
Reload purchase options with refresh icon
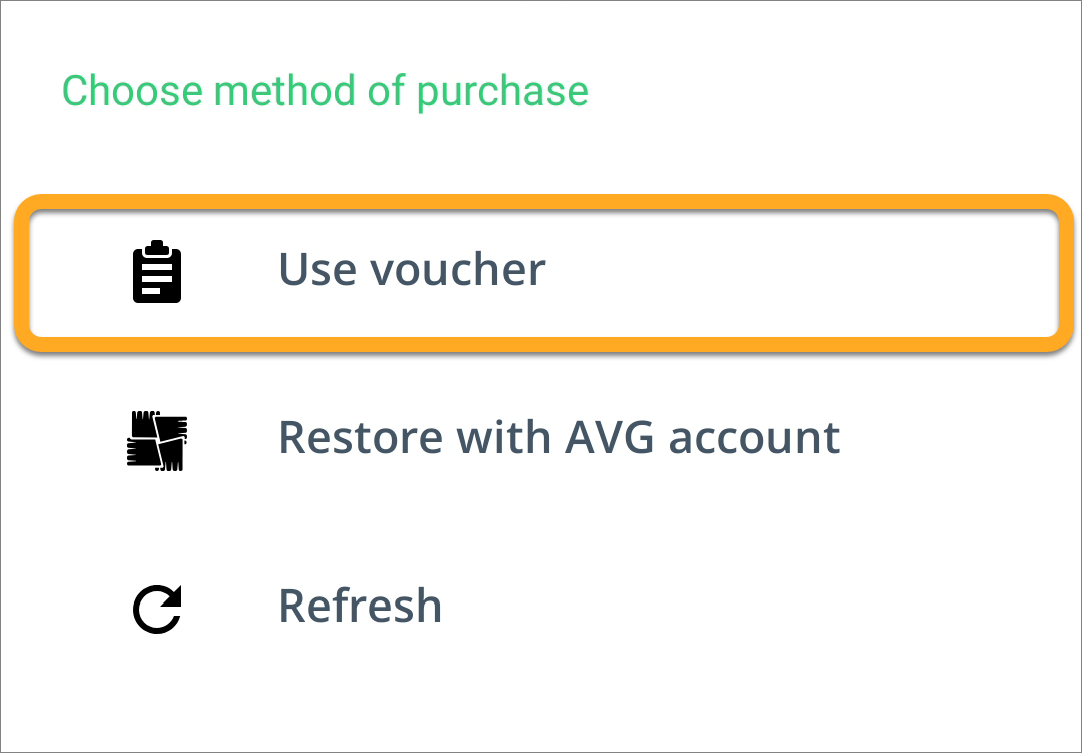click(157, 609)
